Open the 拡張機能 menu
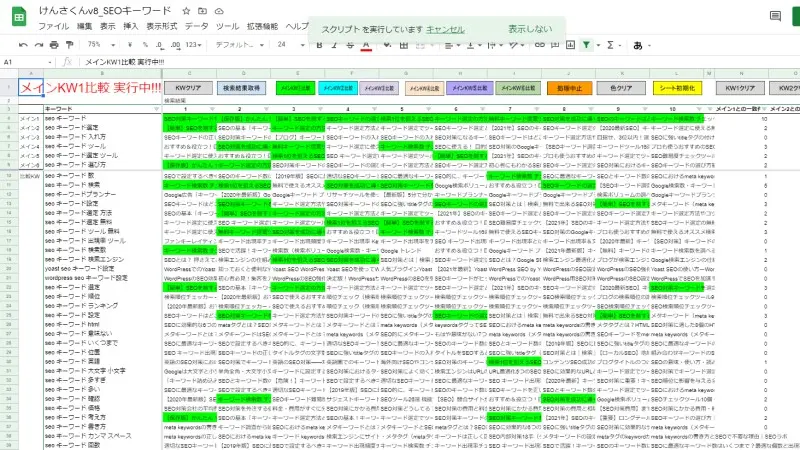The width and height of the screenshot is (800, 450). pos(262,25)
